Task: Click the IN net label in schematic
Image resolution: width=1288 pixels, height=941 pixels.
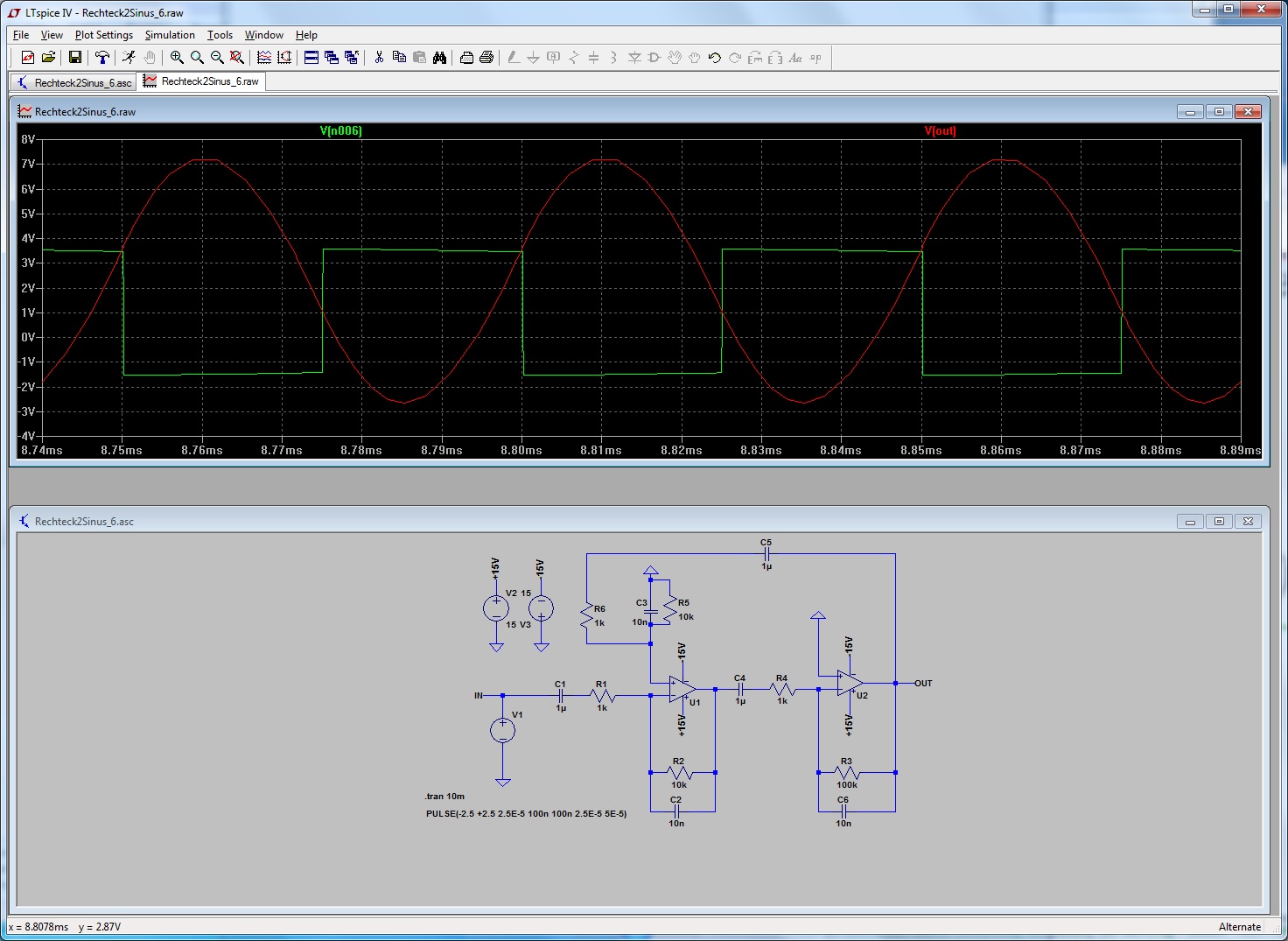Action: [479, 696]
